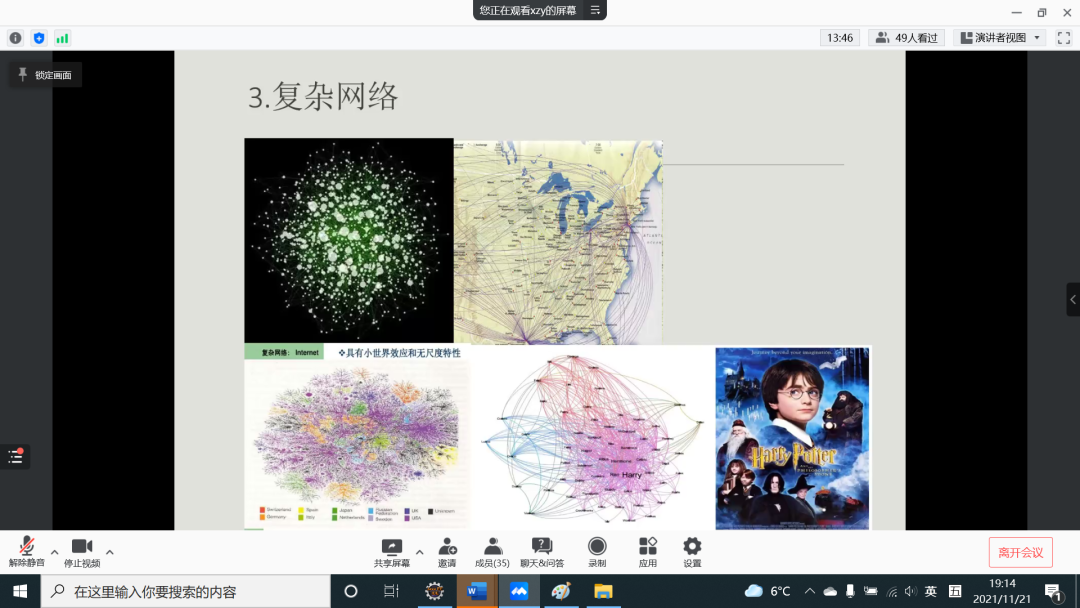Stop video using 停止视频

(x=82, y=551)
